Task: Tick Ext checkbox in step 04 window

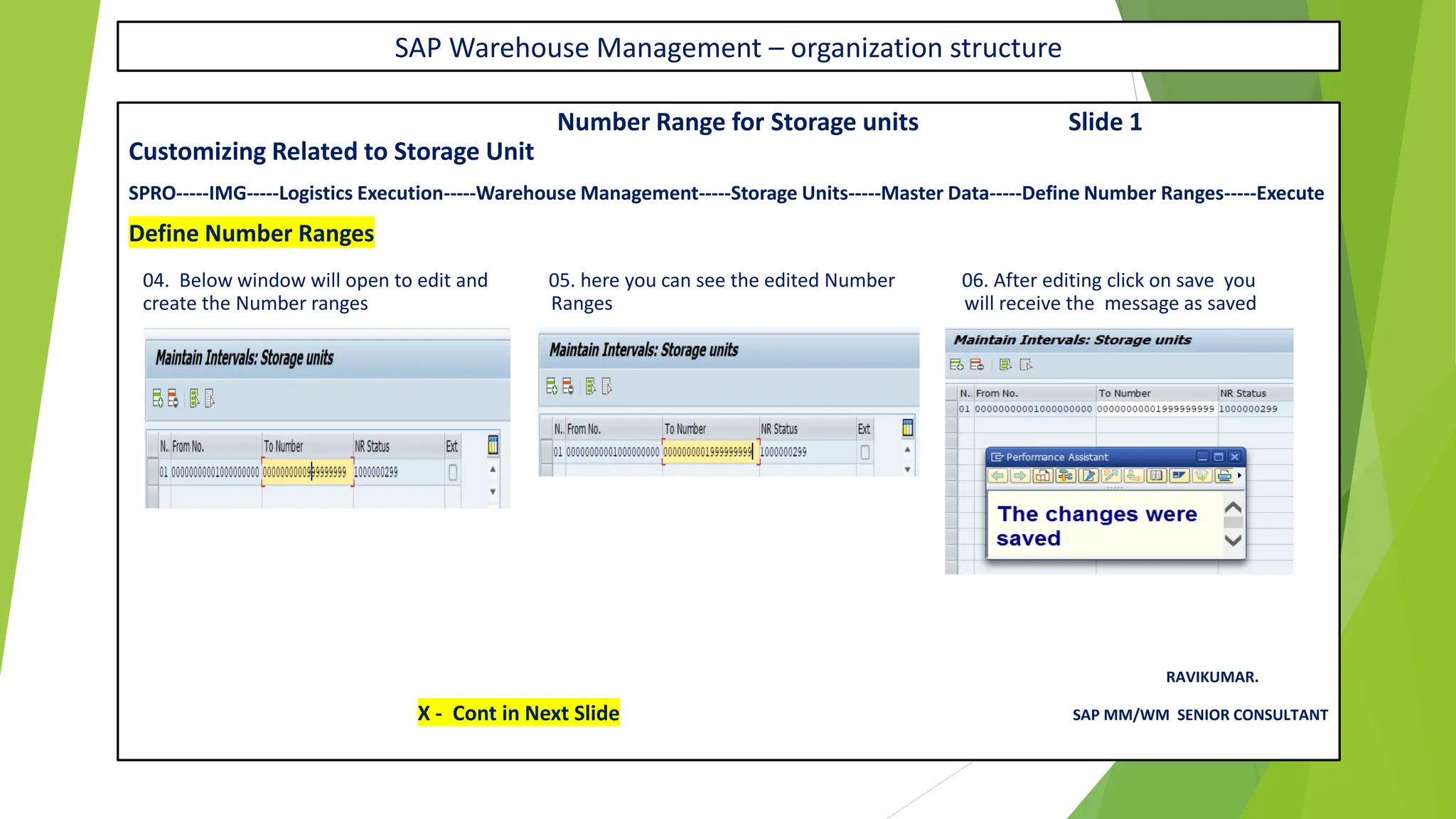Action: (x=453, y=473)
